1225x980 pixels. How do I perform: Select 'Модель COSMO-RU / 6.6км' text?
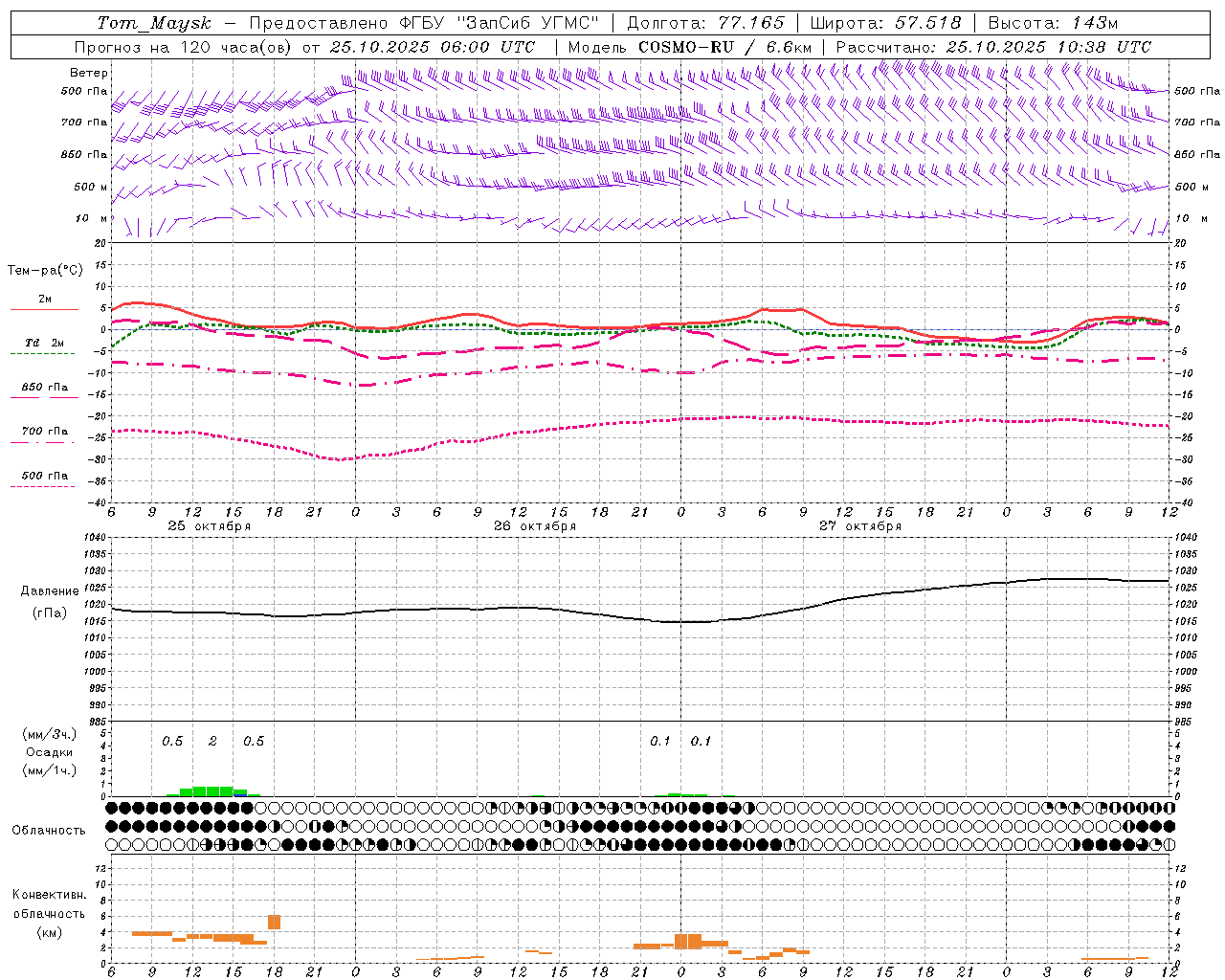pyautogui.click(x=690, y=47)
